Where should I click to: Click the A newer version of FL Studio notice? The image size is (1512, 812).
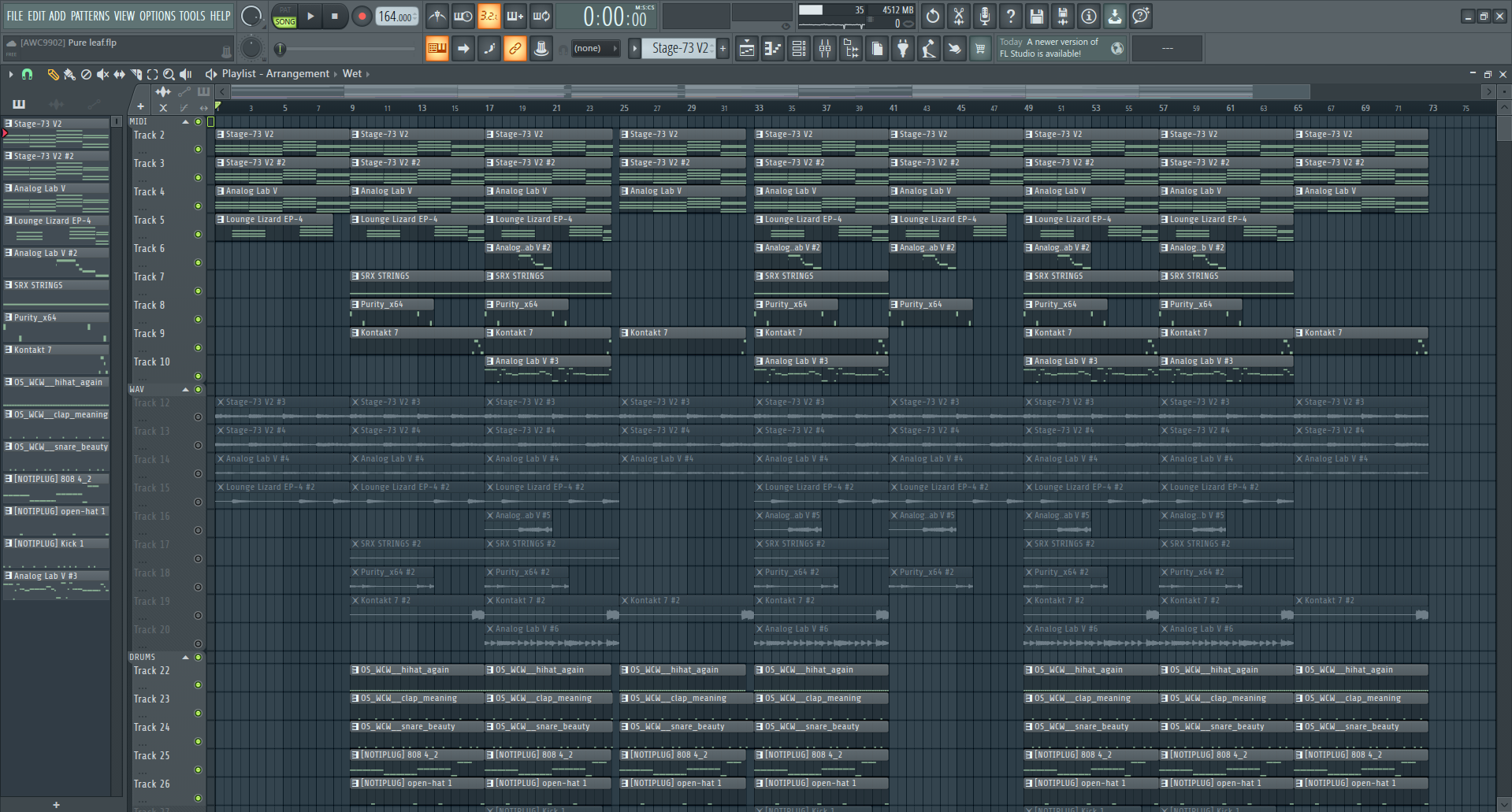pos(1061,48)
